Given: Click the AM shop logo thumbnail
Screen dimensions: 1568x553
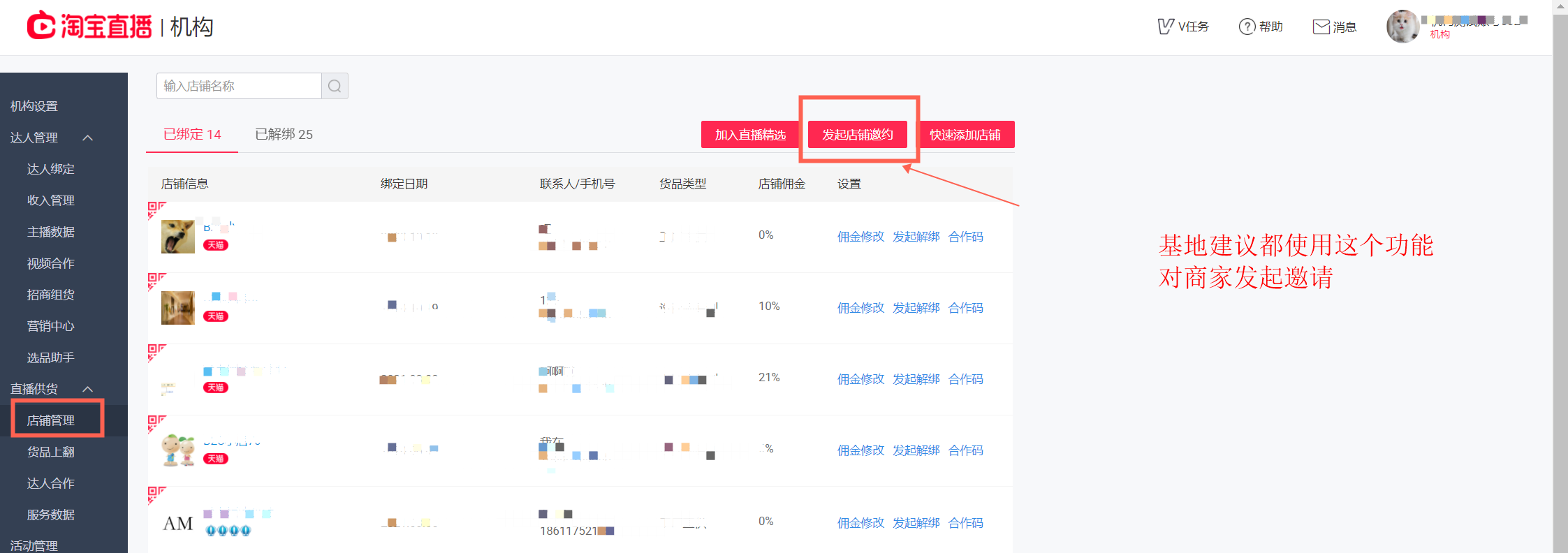Looking at the screenshot, I should point(178,523).
